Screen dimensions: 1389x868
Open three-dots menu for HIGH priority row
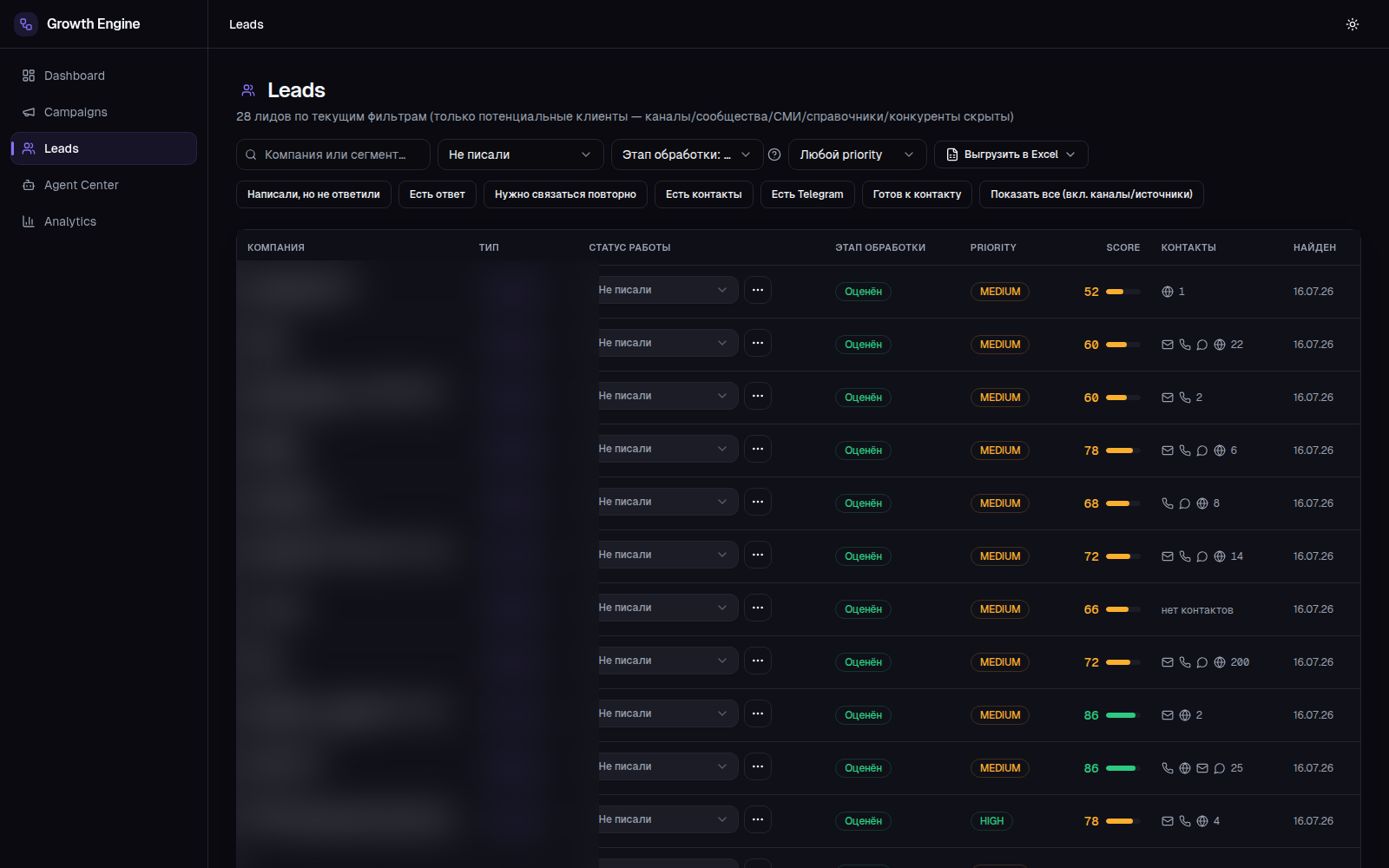click(x=758, y=819)
